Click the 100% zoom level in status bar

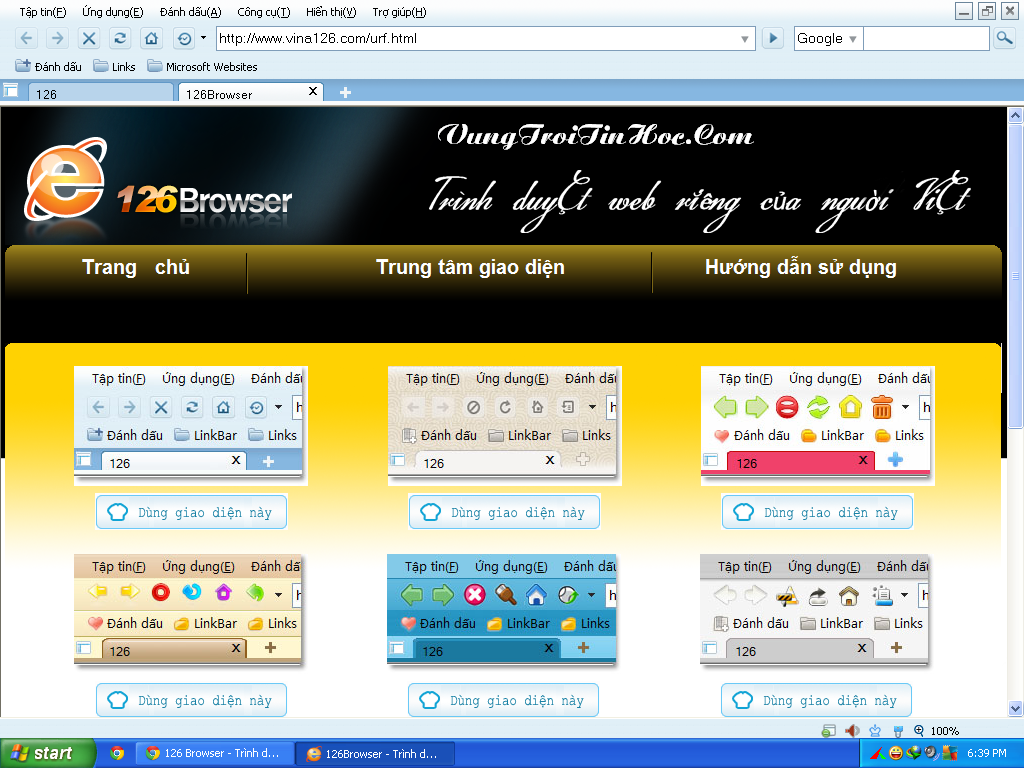945,731
